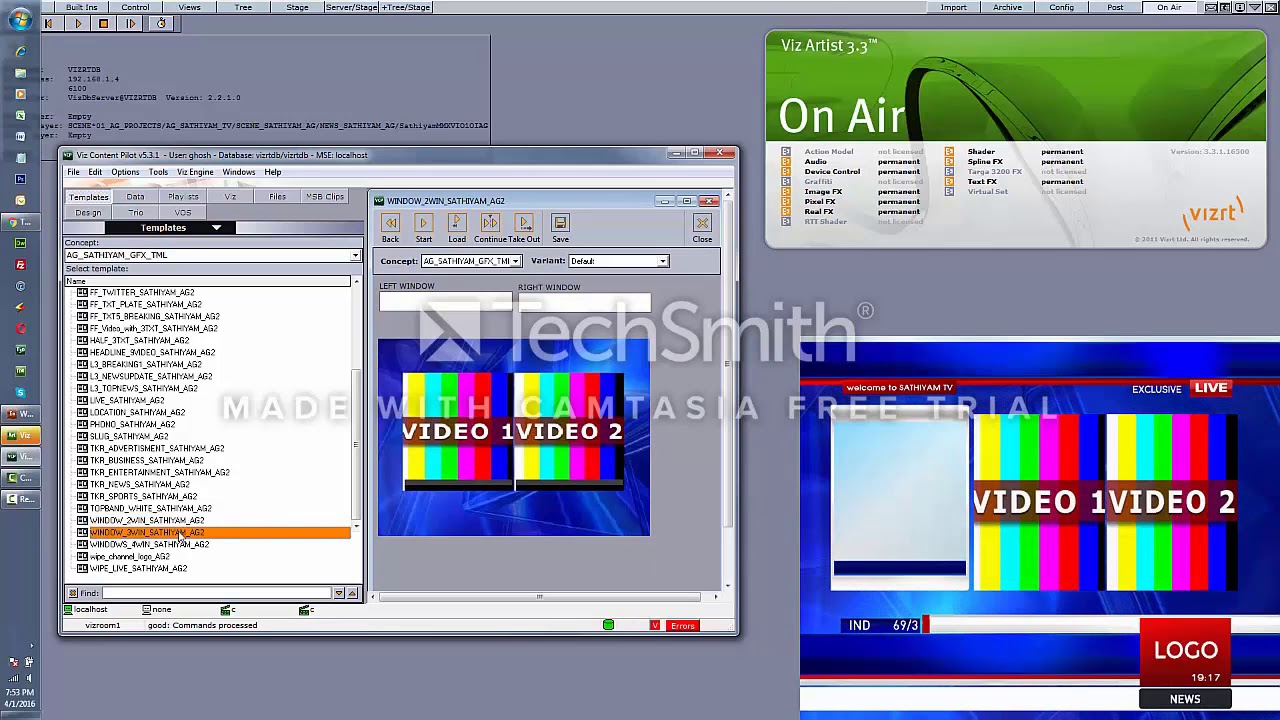
Task: Click the Stage button in Viz Artist
Action: [x=297, y=7]
